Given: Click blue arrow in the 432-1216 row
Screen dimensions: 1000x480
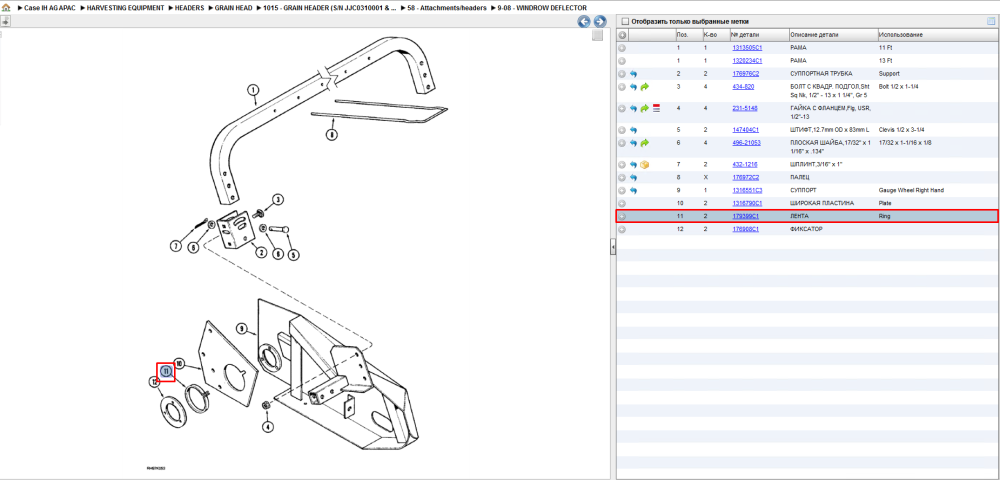Looking at the screenshot, I should 633,164.
